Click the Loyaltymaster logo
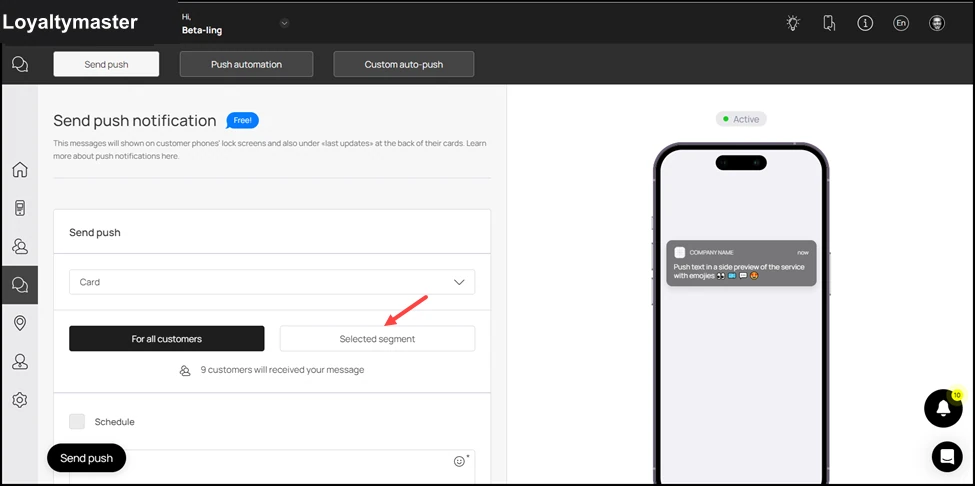Viewport: 975px width, 486px height. pos(70,22)
